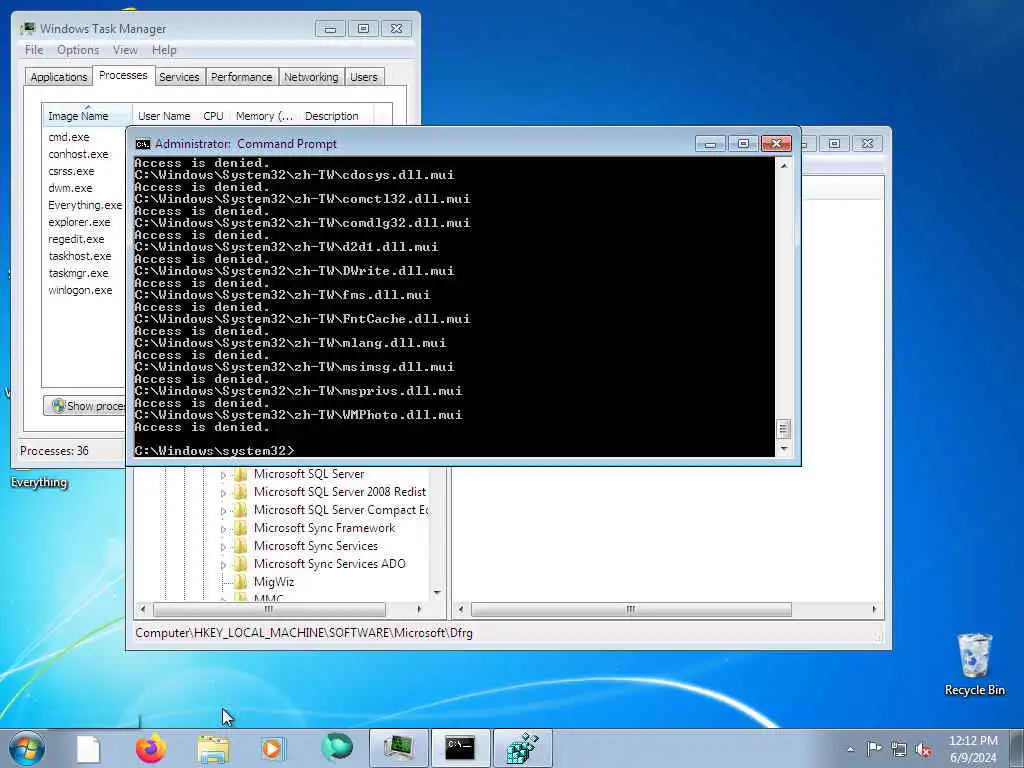Sort processes by Memory column
The image size is (1024, 768).
click(x=264, y=116)
